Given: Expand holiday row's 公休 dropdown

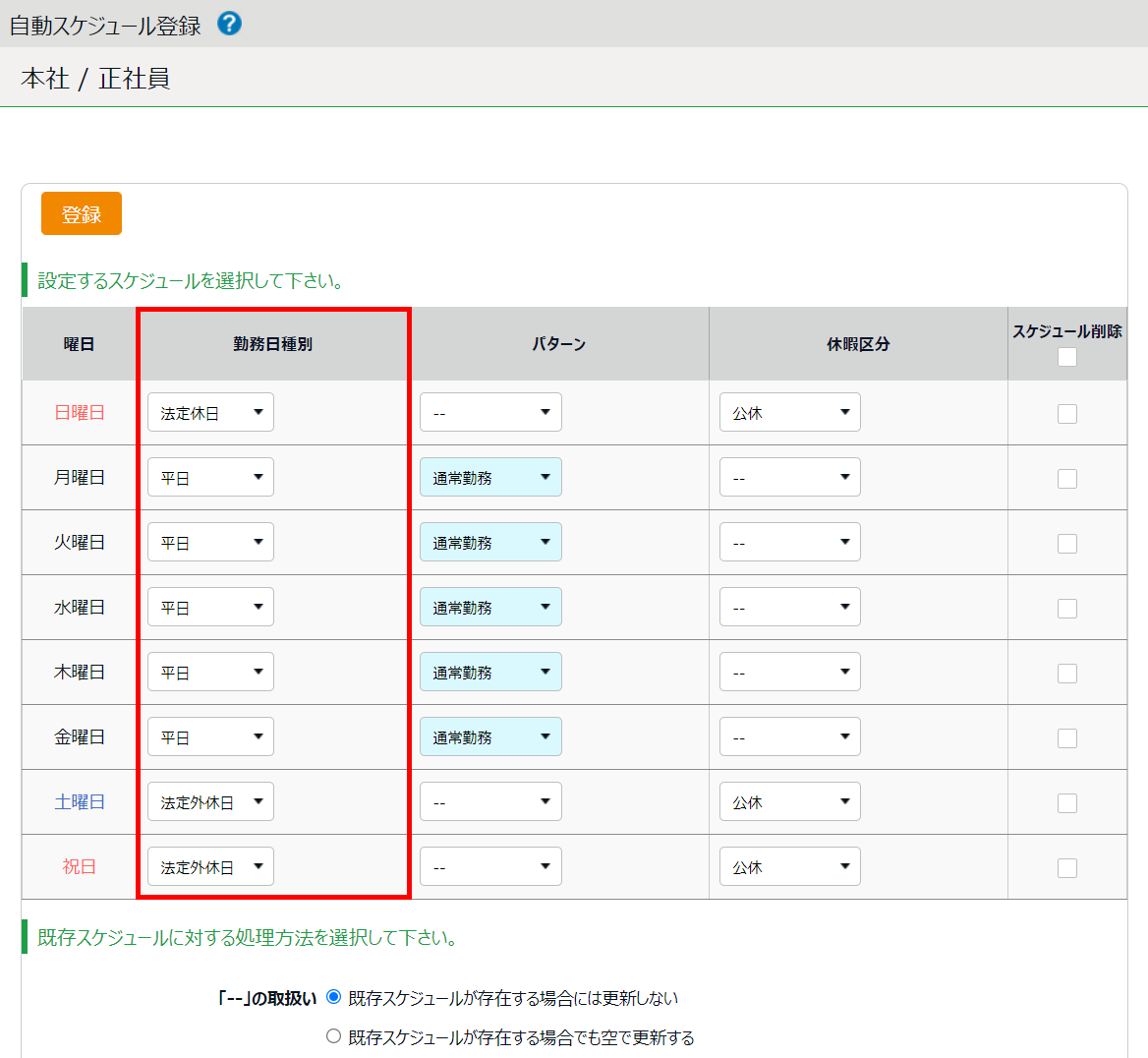Looking at the screenshot, I should click(x=789, y=867).
